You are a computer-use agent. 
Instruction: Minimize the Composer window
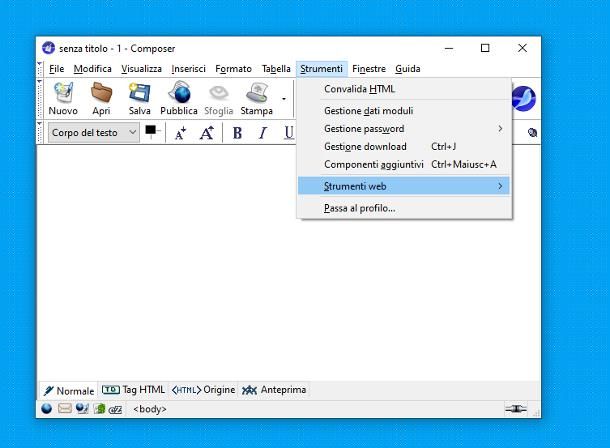pos(449,48)
